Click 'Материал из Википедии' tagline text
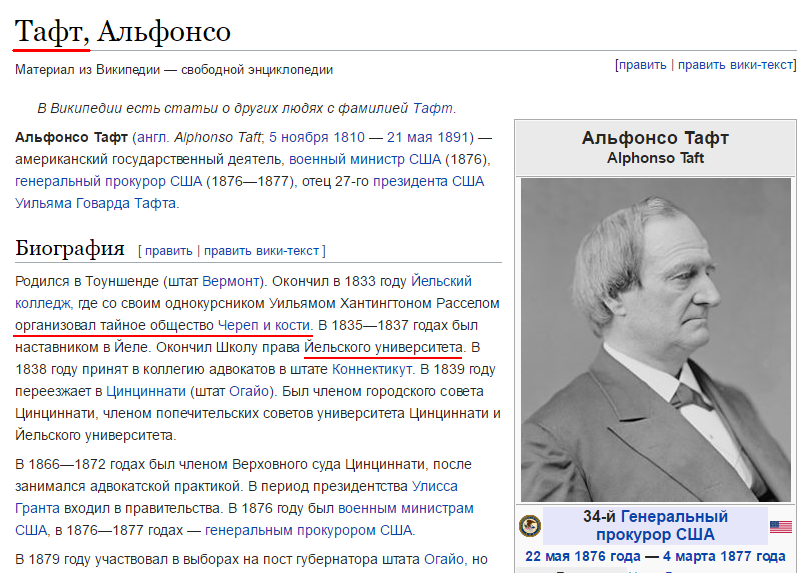 coord(87,69)
